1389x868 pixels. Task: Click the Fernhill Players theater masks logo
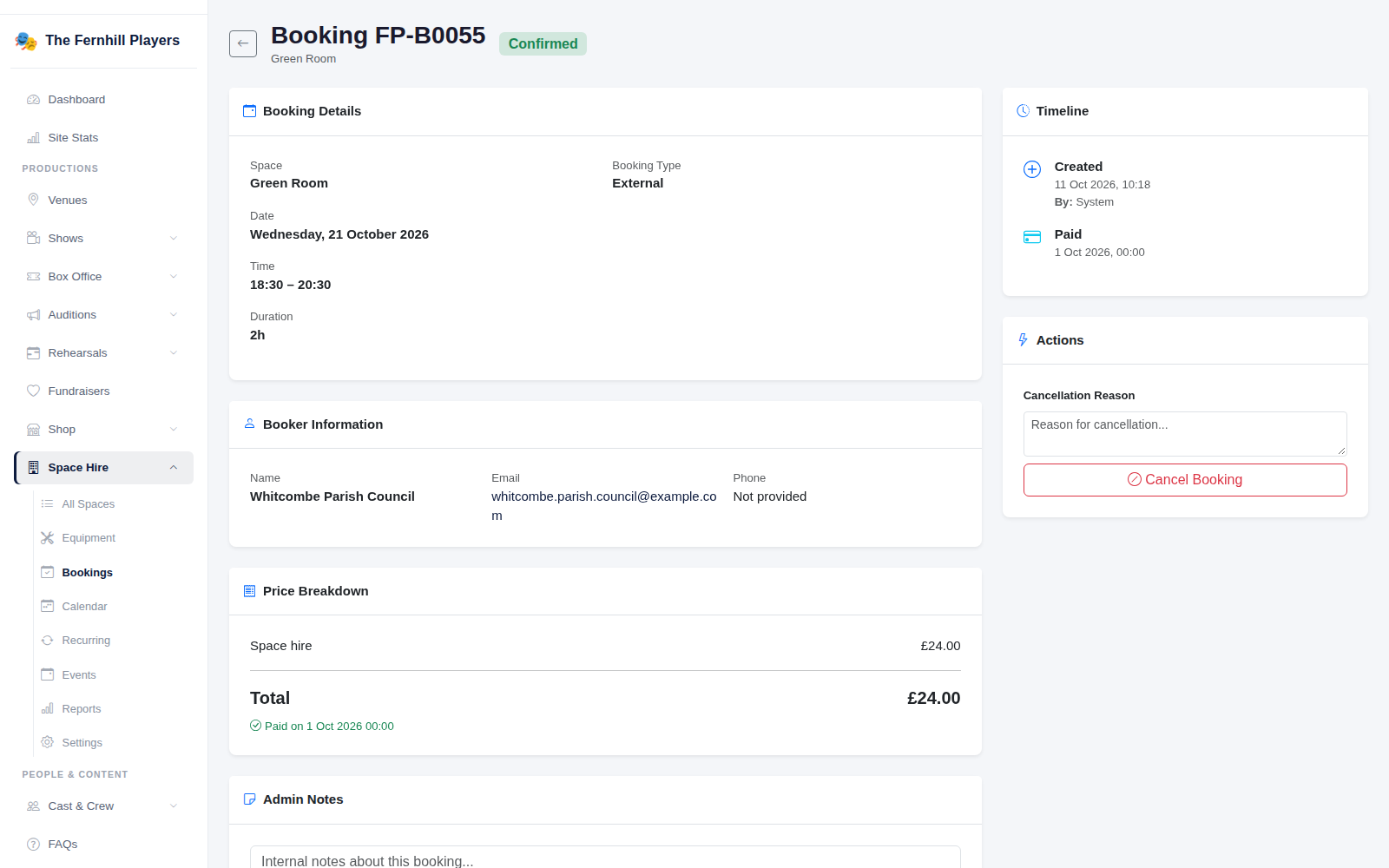click(x=26, y=41)
